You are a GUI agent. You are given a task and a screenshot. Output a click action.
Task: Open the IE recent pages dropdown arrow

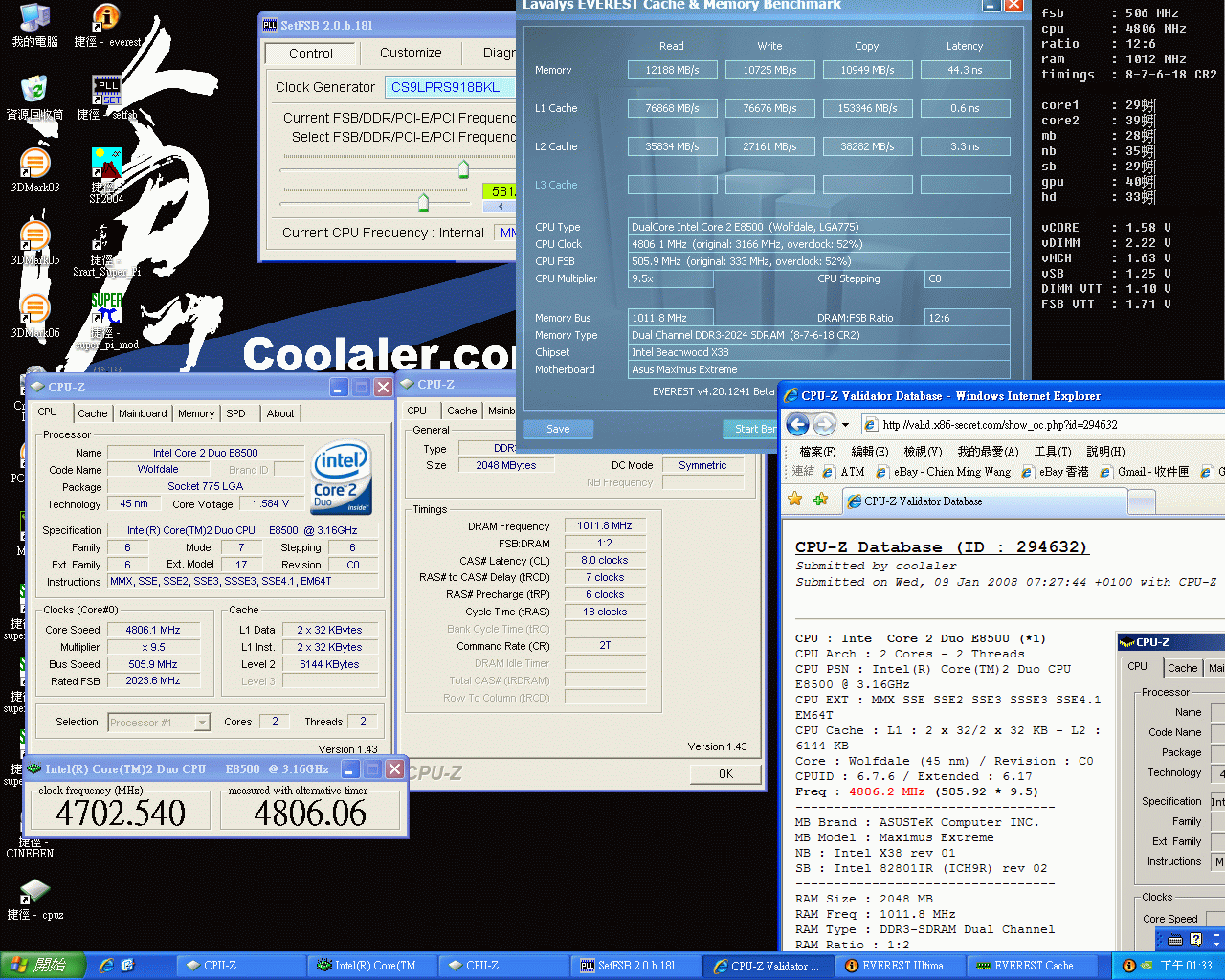(x=846, y=425)
